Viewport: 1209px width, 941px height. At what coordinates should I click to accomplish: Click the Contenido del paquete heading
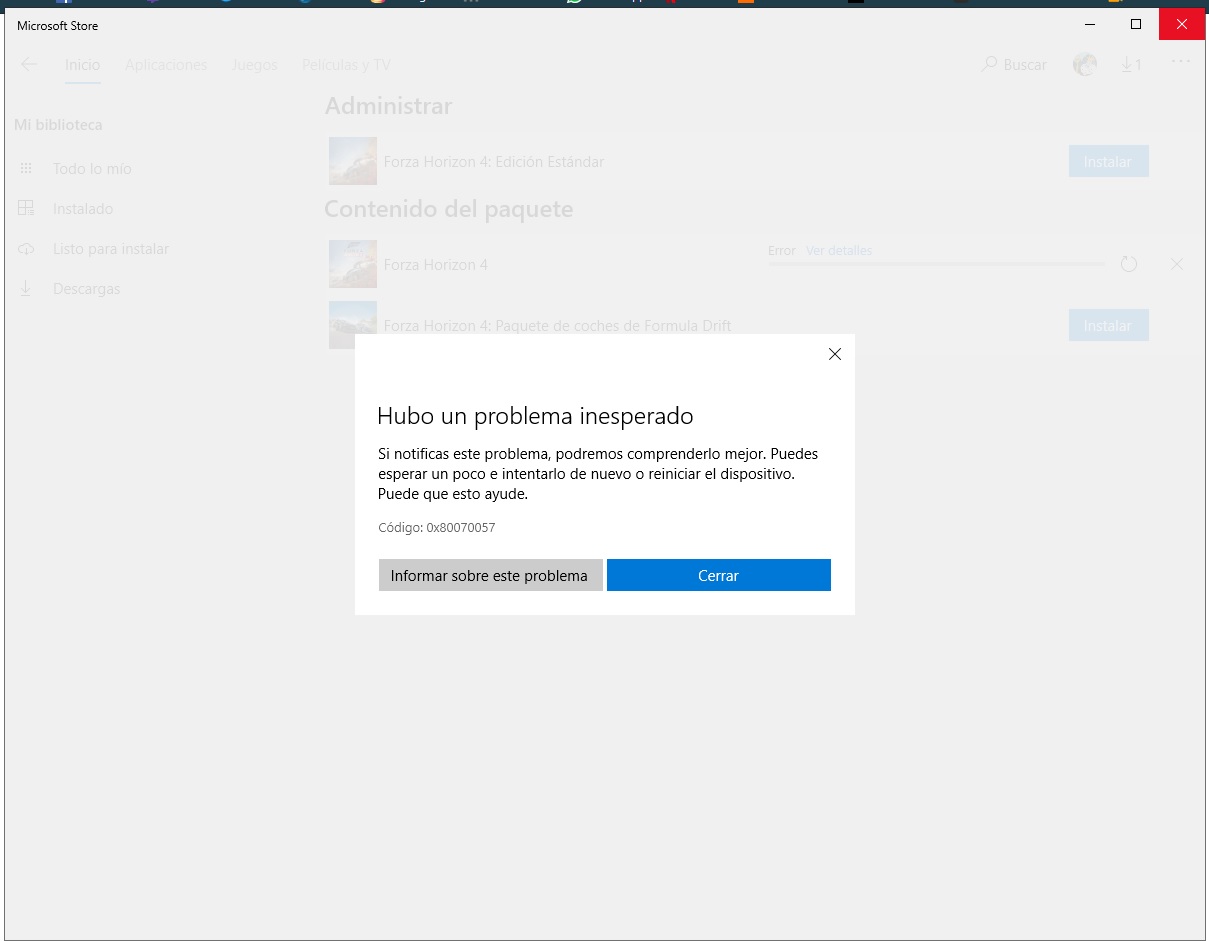449,209
